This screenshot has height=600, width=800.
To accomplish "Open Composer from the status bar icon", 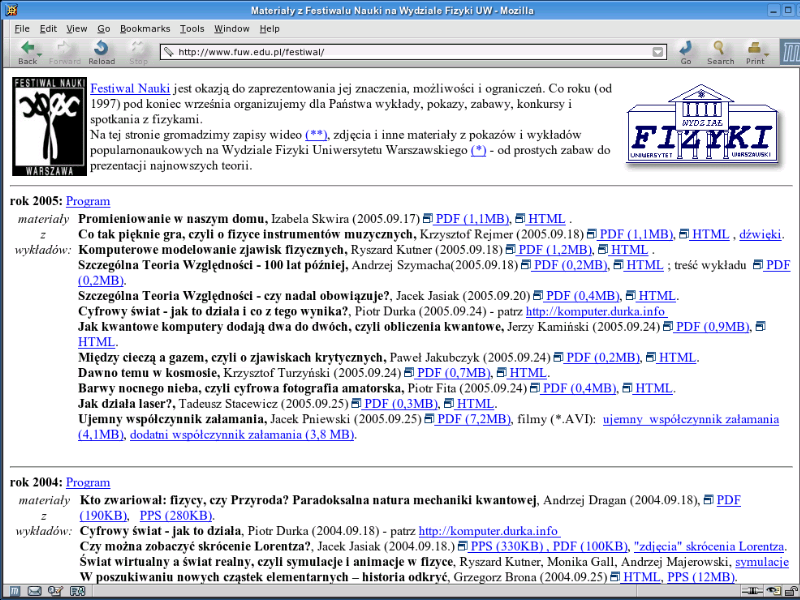I will point(55,591).
